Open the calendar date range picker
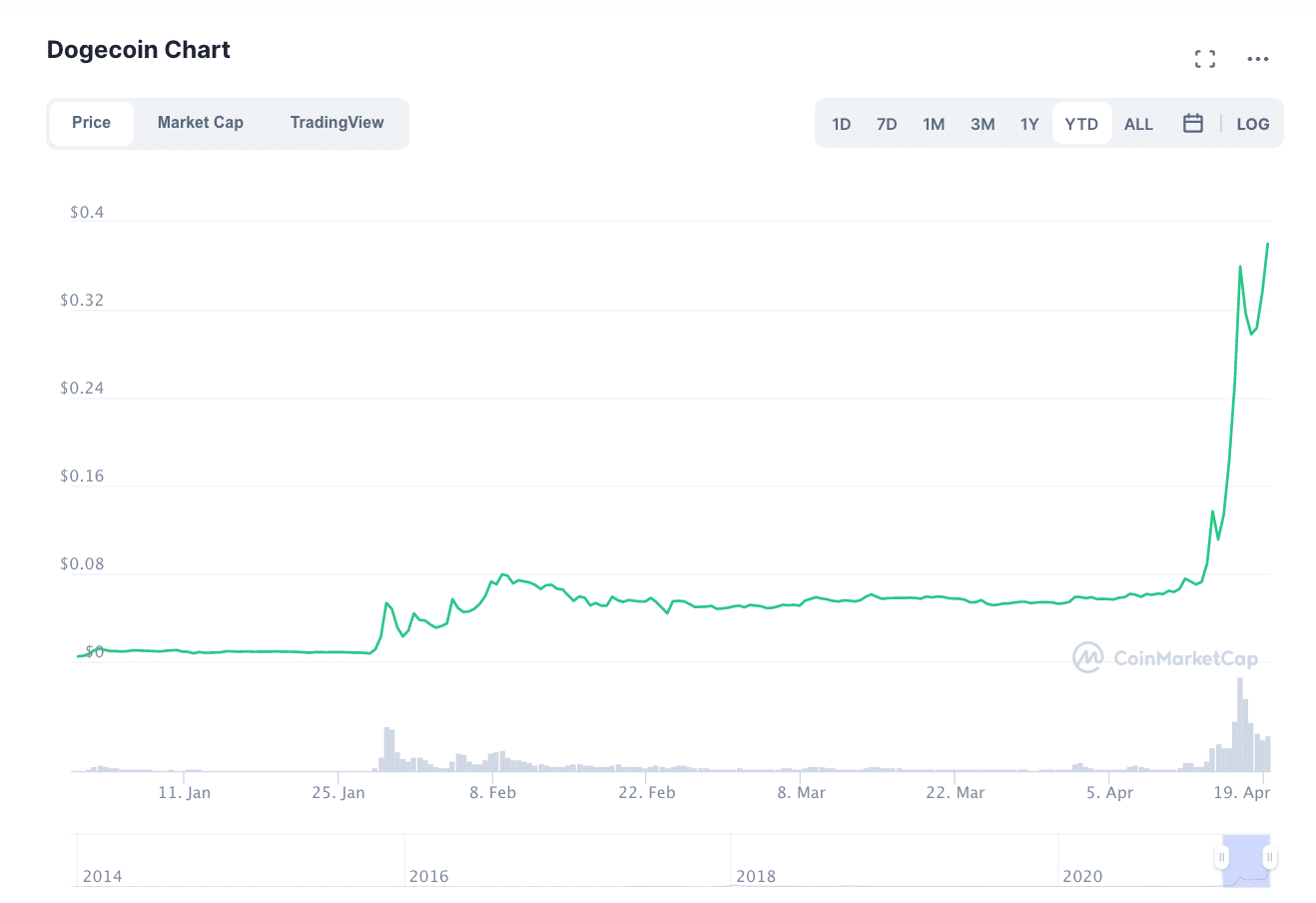This screenshot has height=903, width=1316. 1192,123
